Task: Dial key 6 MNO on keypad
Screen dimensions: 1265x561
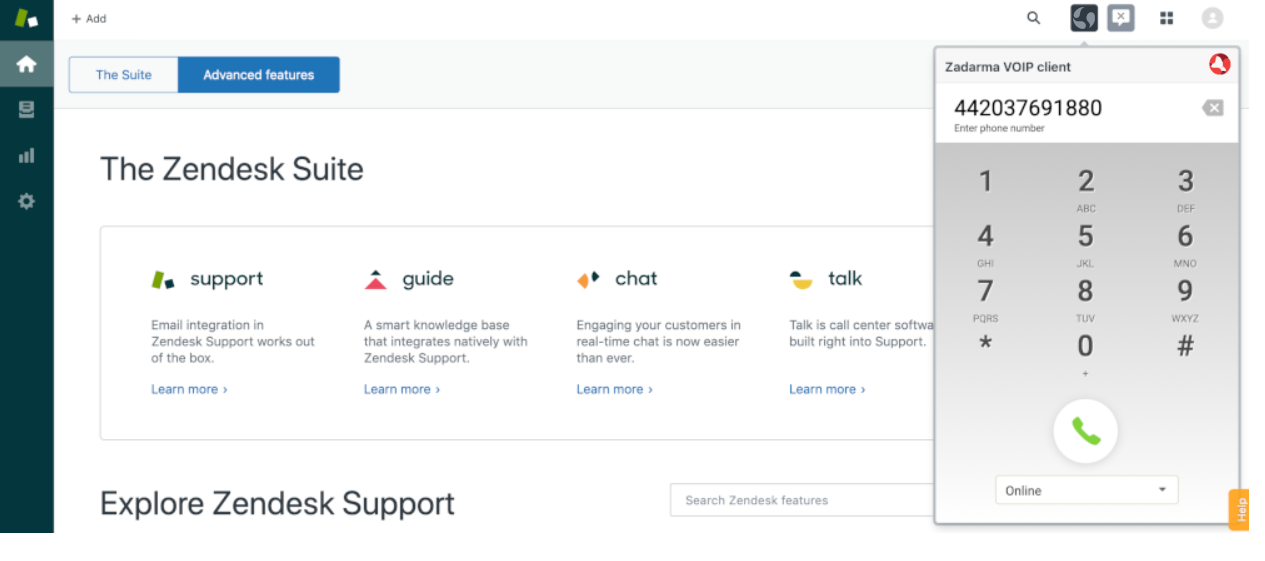Action: (x=1185, y=245)
